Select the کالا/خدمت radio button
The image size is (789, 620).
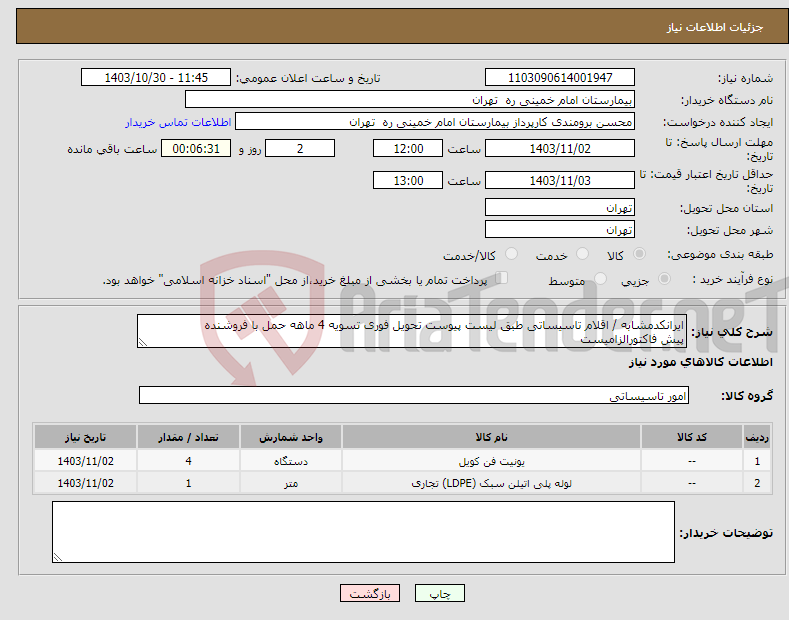pos(511,254)
